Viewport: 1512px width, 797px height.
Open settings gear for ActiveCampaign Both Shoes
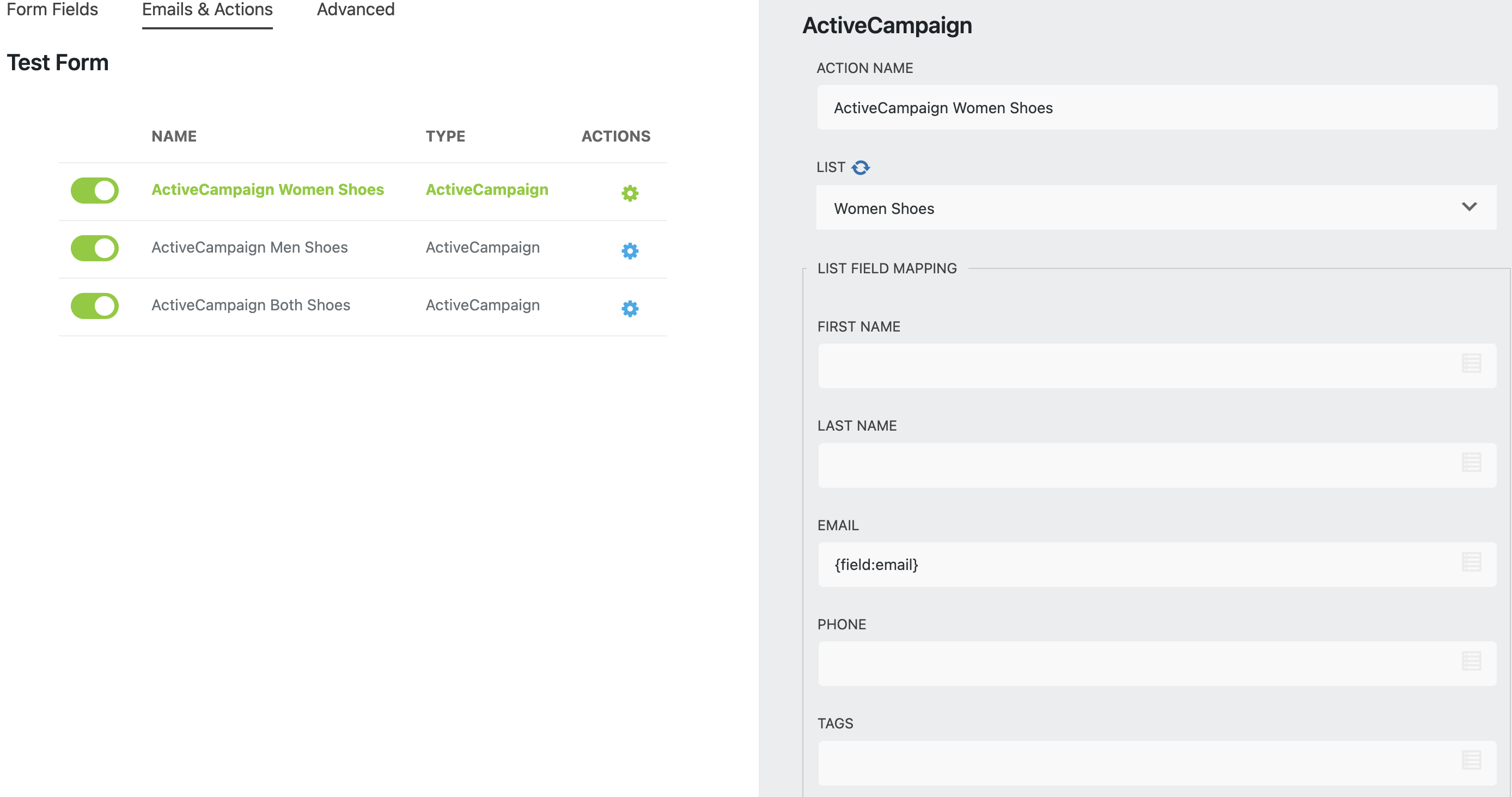[x=630, y=309]
